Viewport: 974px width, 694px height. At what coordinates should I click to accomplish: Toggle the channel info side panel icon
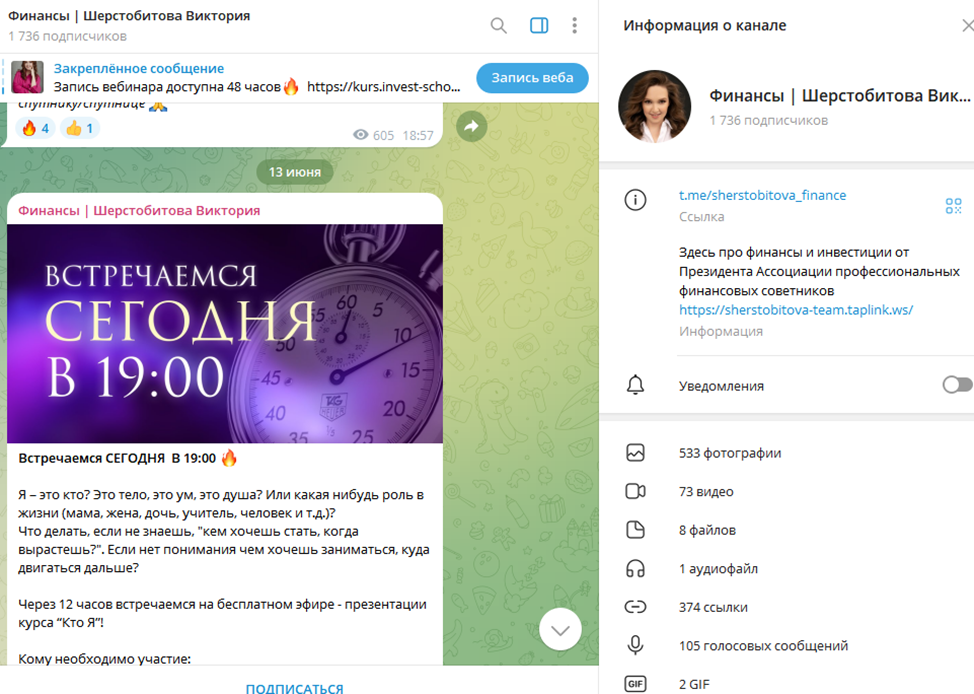(539, 25)
